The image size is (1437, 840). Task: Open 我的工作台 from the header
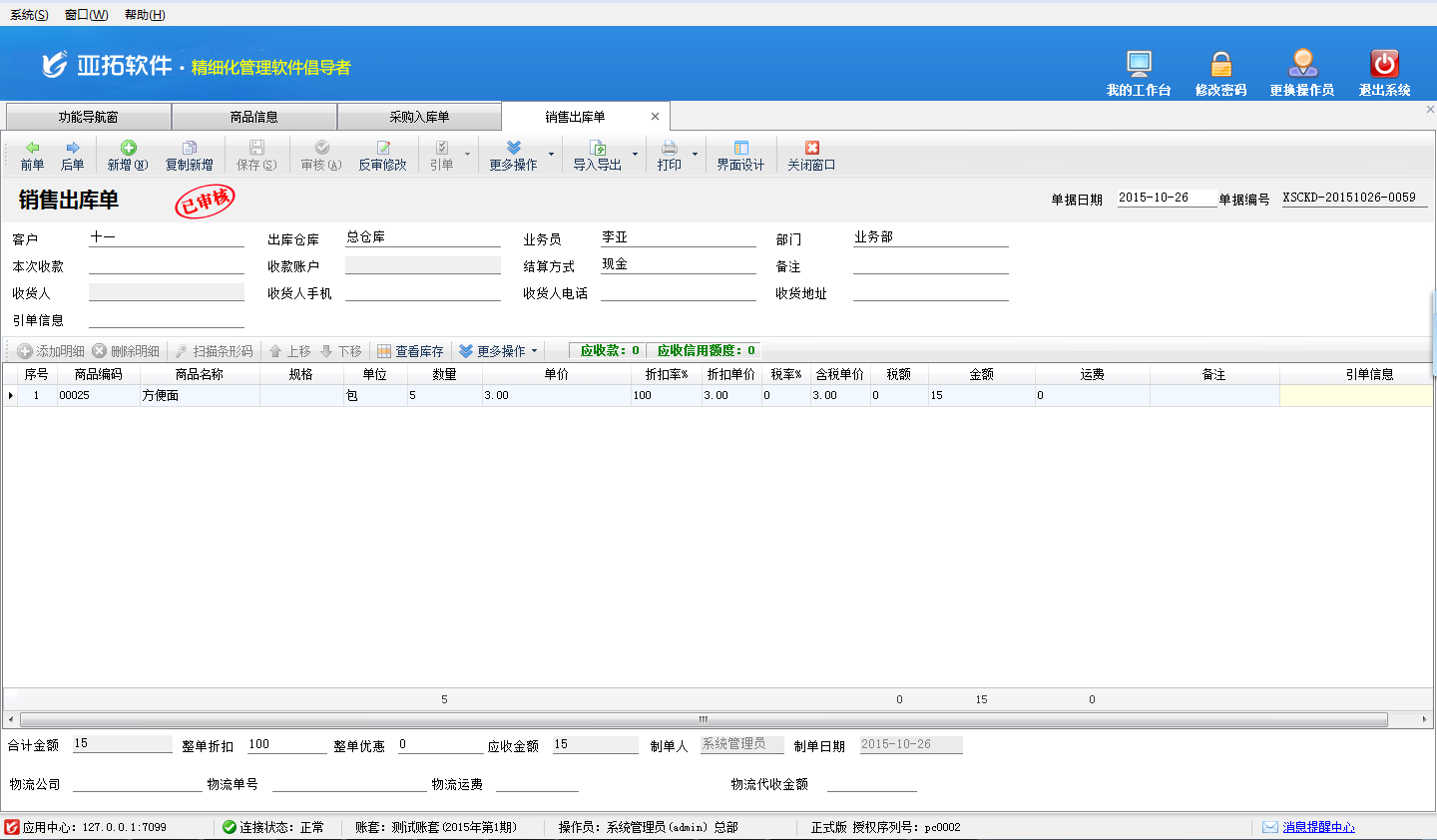[1139, 64]
